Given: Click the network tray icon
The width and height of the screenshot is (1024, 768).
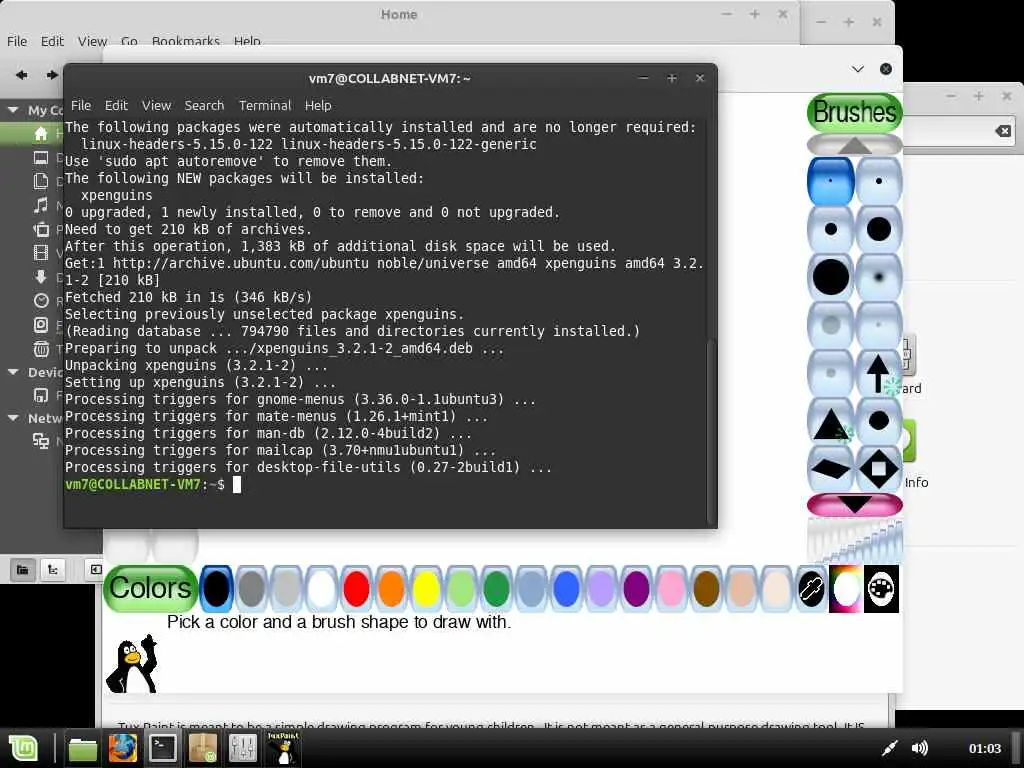Looking at the screenshot, I should 889,748.
